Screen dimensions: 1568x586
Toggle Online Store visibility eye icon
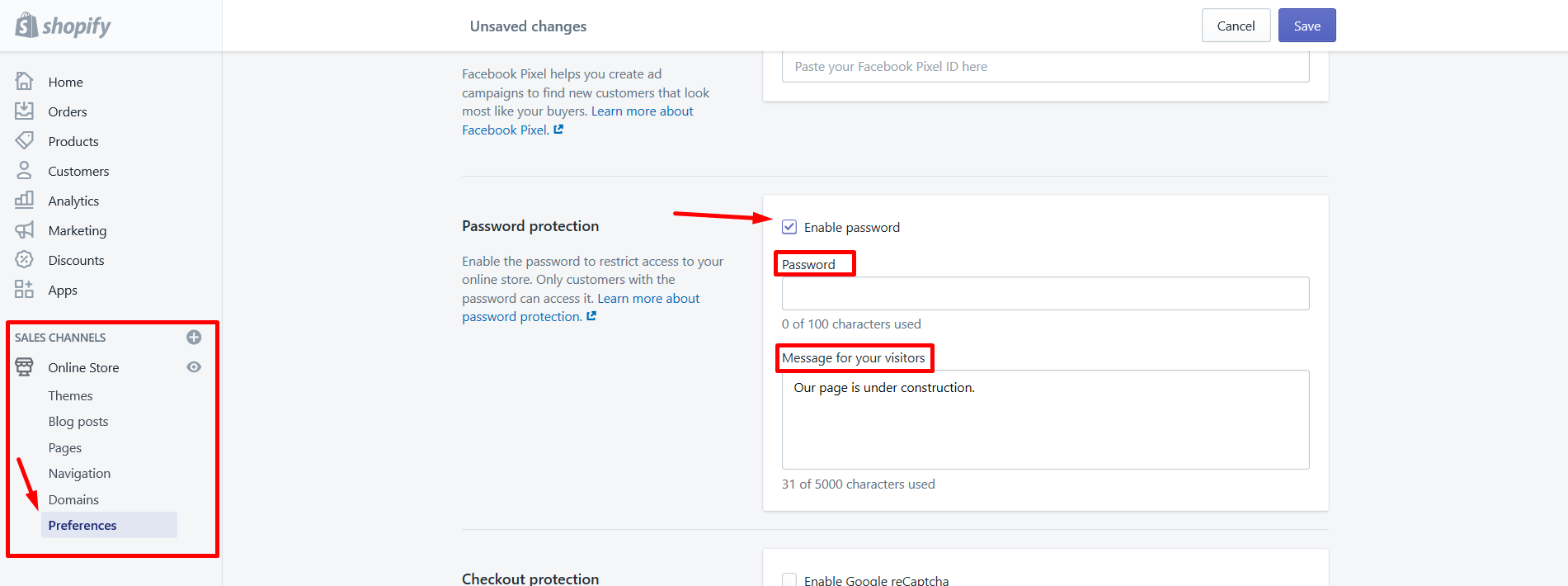pyautogui.click(x=194, y=366)
